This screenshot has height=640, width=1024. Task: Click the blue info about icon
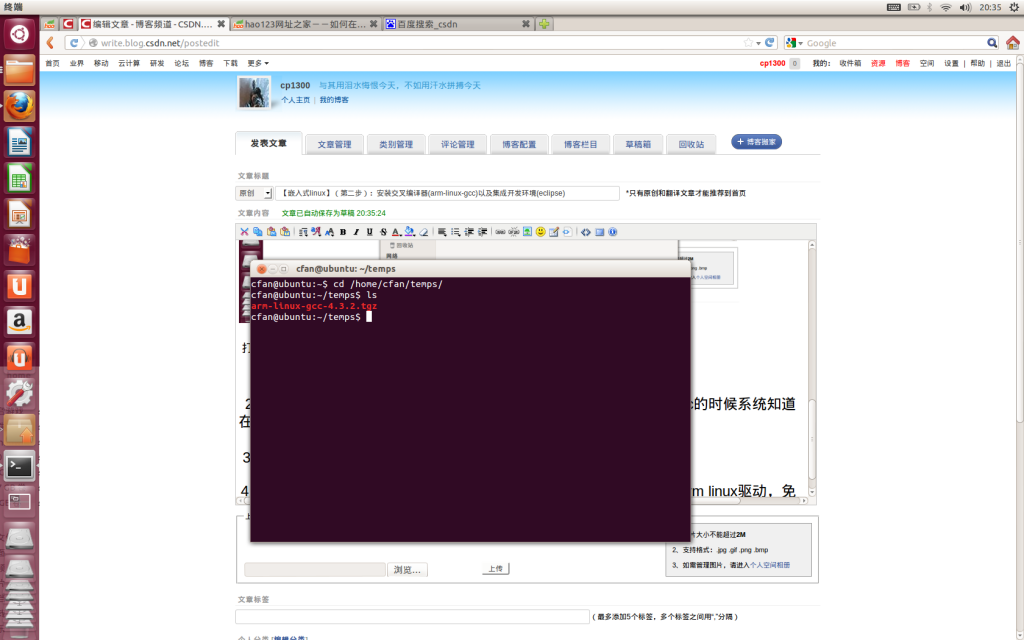[x=613, y=232]
